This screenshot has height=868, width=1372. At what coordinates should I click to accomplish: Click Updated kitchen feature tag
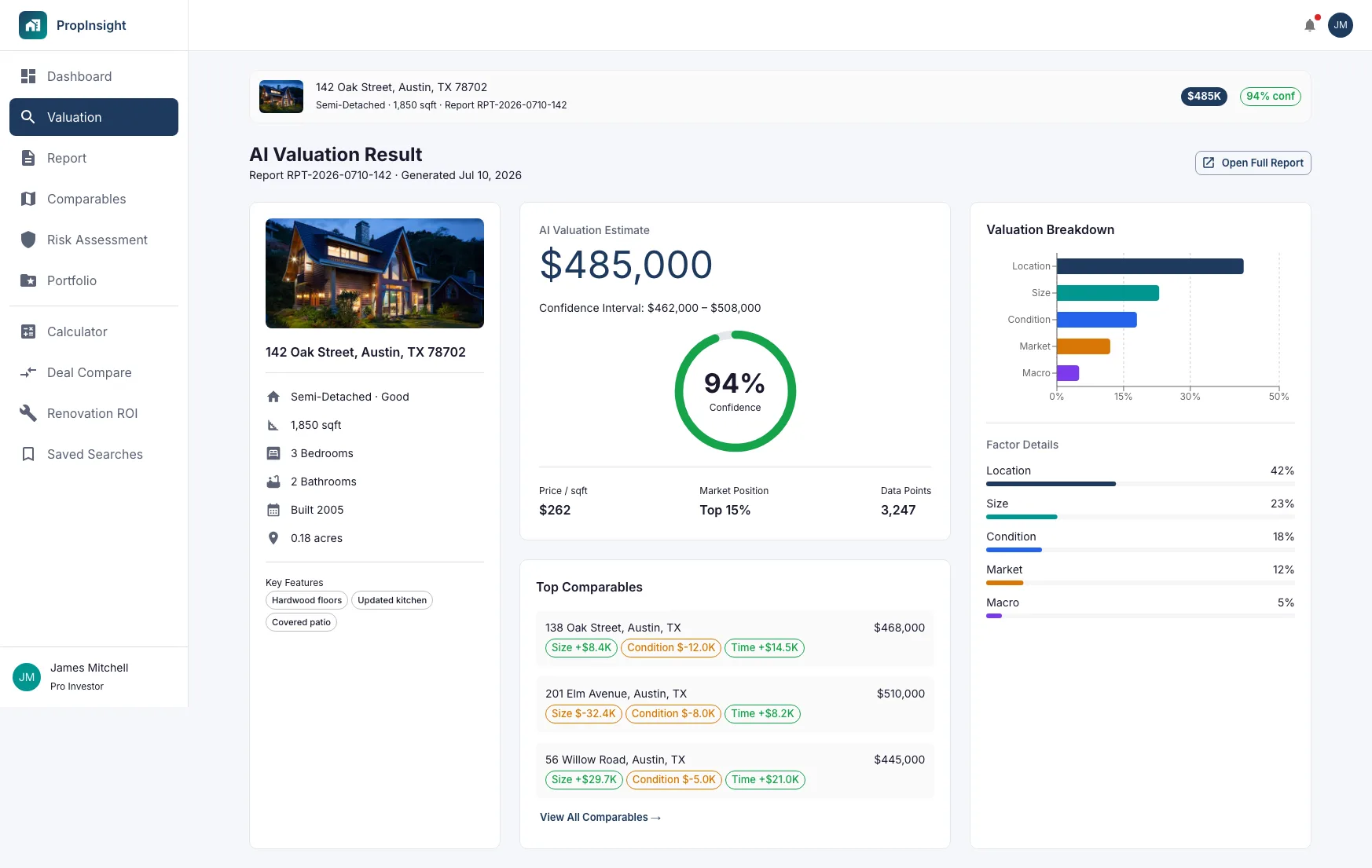pyautogui.click(x=392, y=600)
